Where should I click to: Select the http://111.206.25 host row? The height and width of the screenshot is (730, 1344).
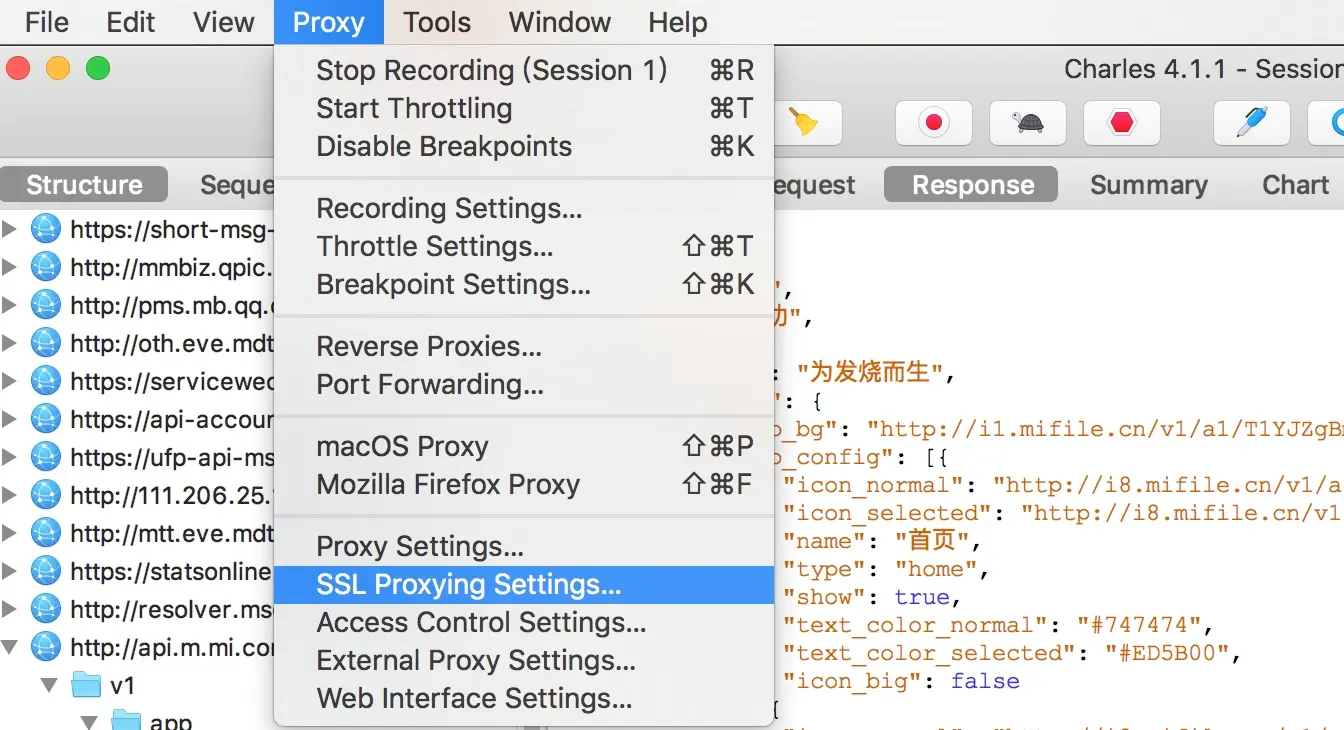(x=137, y=495)
